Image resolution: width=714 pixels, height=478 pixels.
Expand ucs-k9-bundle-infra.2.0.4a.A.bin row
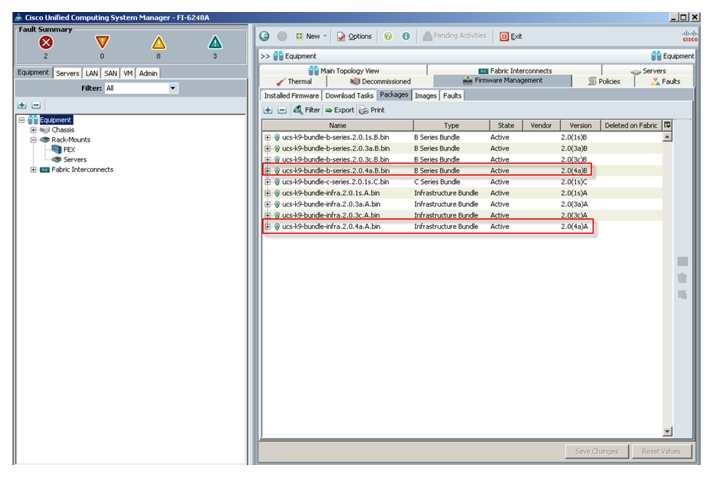(x=268, y=226)
